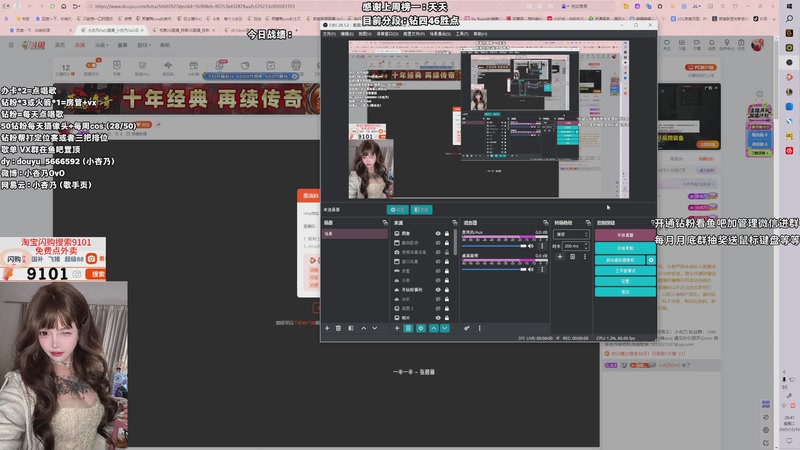Screen dimensions: 800x450
Task: Open the gift box icon in Douyu streamer toolbar
Action: point(193,67)
